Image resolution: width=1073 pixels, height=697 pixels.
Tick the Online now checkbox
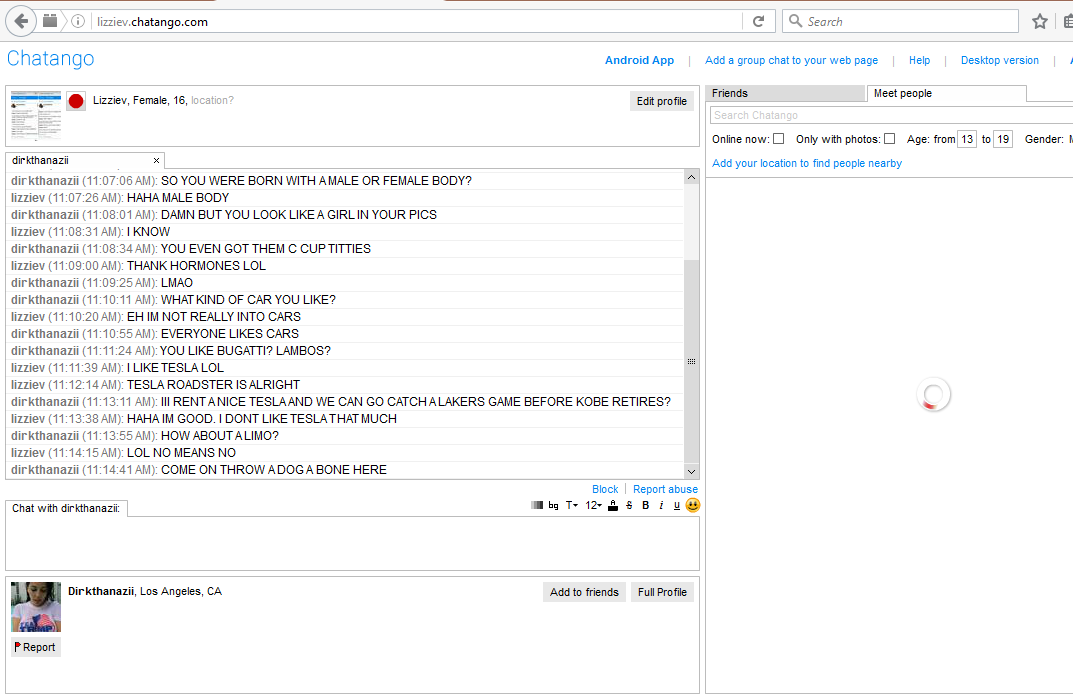point(779,139)
